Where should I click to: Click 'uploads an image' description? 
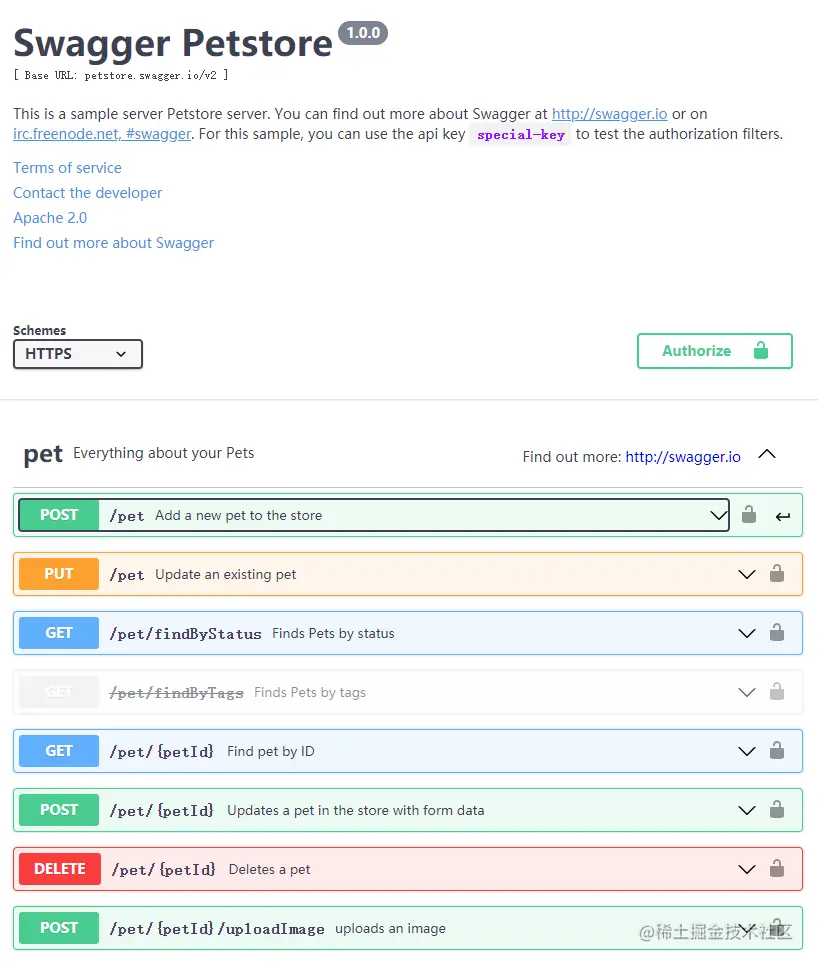pos(390,929)
